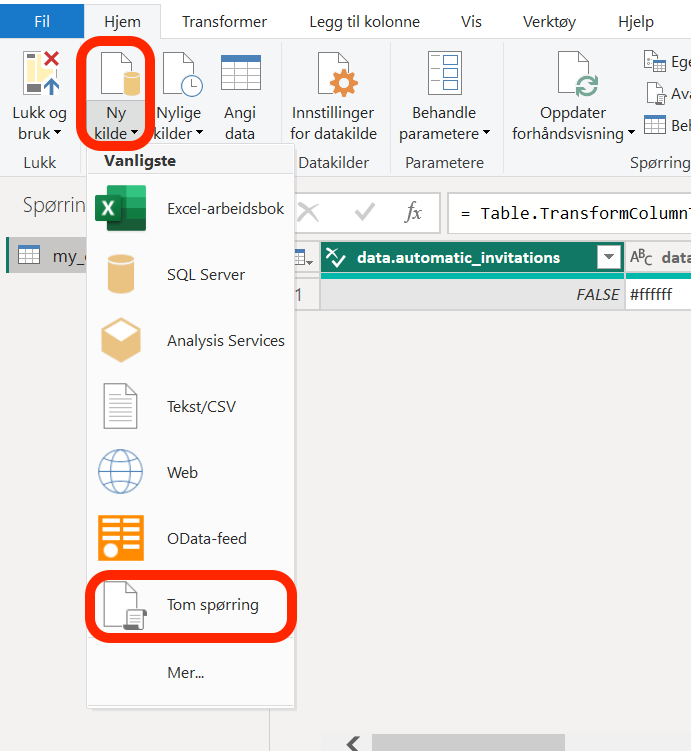Click the left arrow of horizontal scrollbar
This screenshot has width=691, height=751.
coord(353,743)
